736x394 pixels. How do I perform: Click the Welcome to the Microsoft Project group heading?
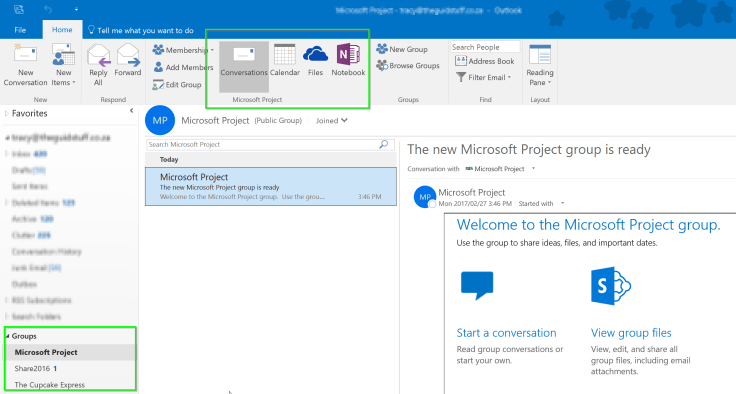click(x=588, y=224)
